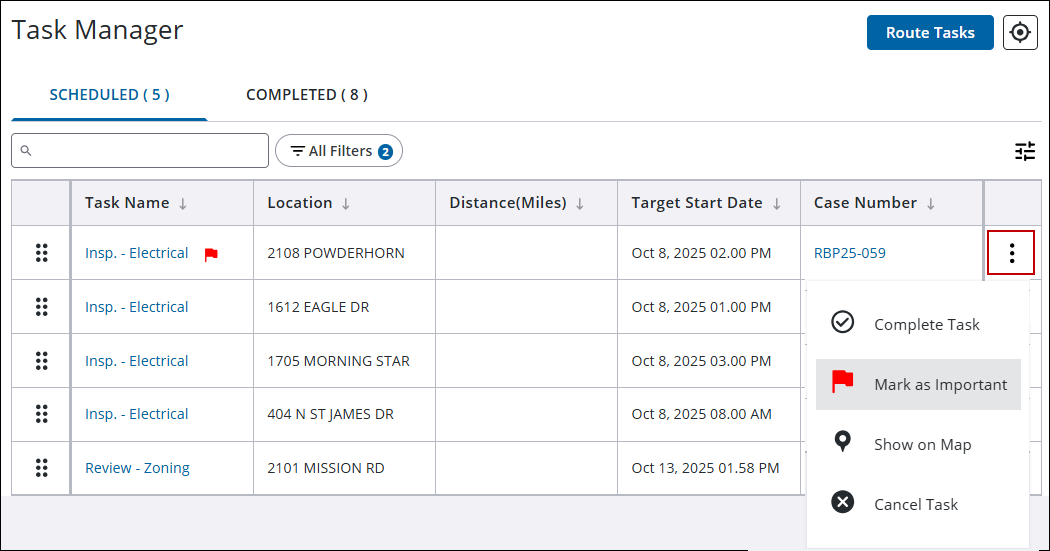1050x551 pixels.
Task: Open the column settings sliders icon
Action: pyautogui.click(x=1025, y=151)
